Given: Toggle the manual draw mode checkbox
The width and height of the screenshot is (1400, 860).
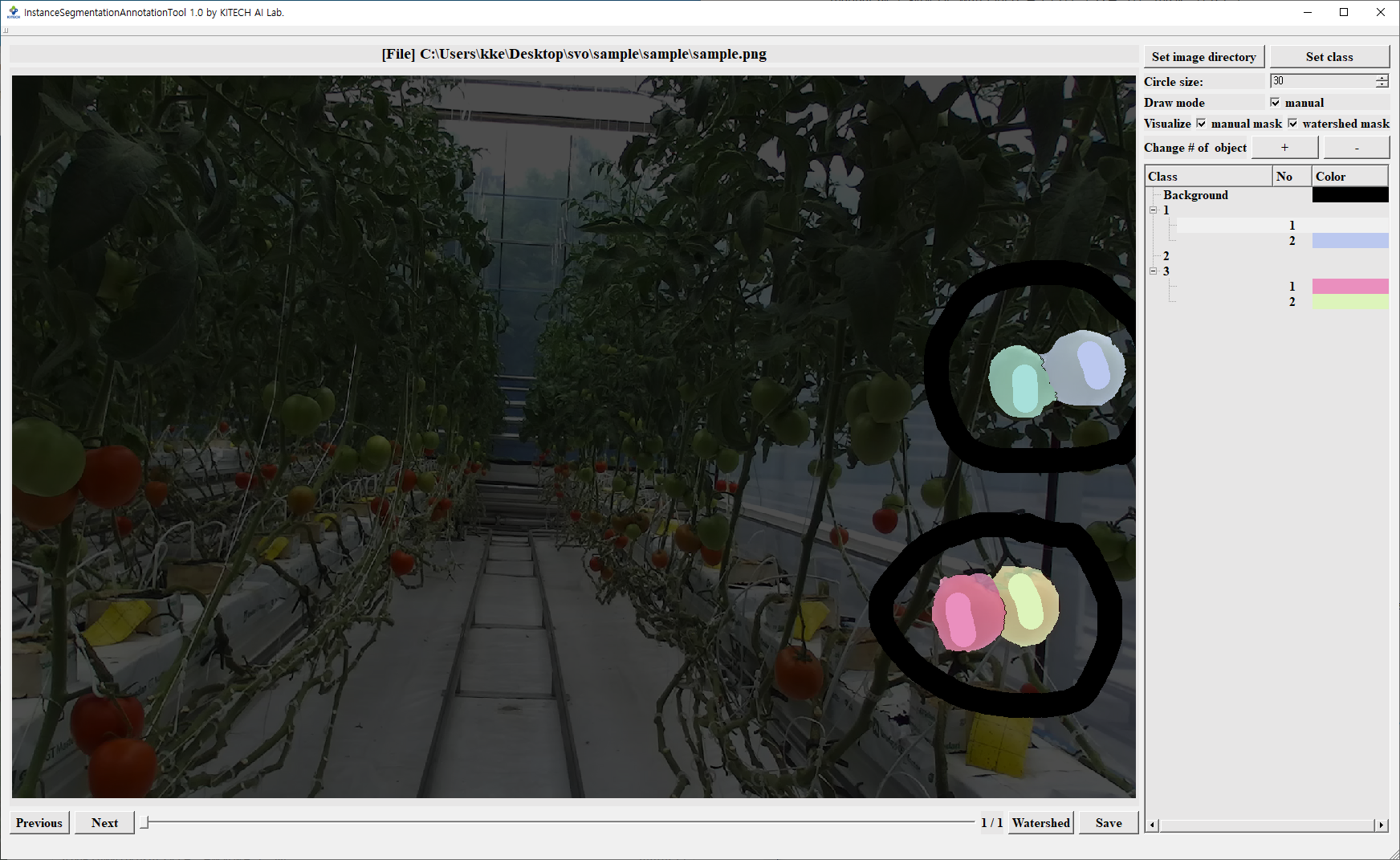Looking at the screenshot, I should coord(1276,103).
